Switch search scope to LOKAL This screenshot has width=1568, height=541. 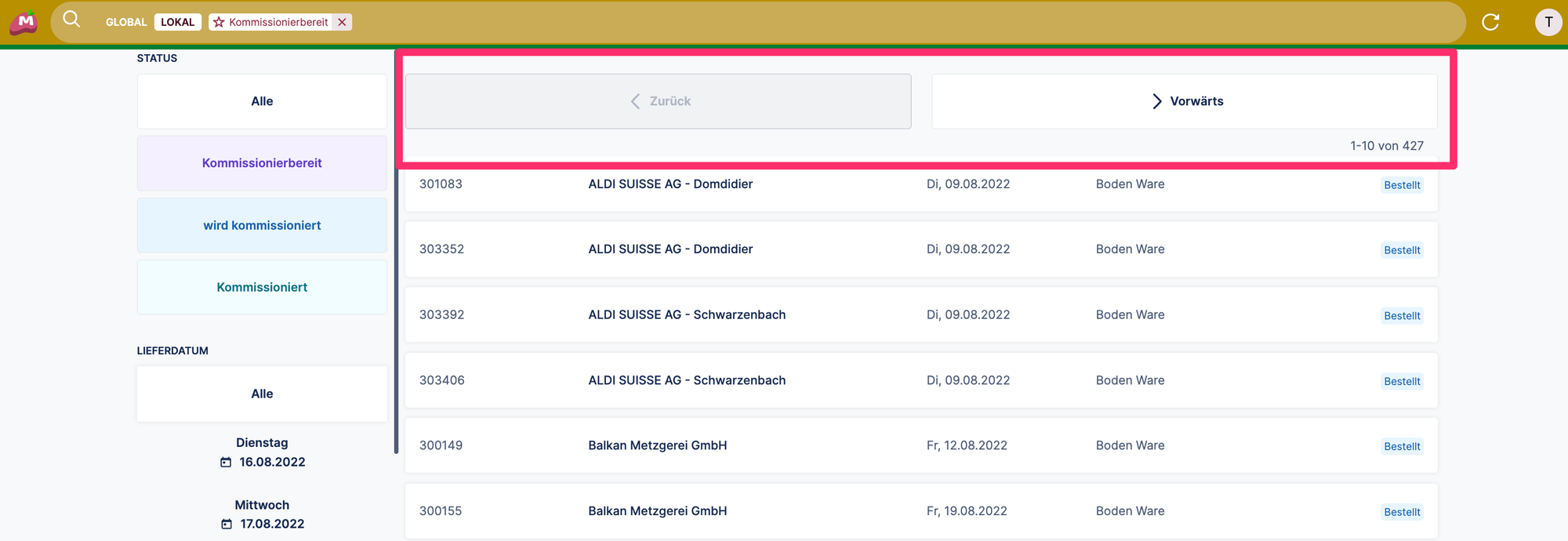(x=177, y=22)
